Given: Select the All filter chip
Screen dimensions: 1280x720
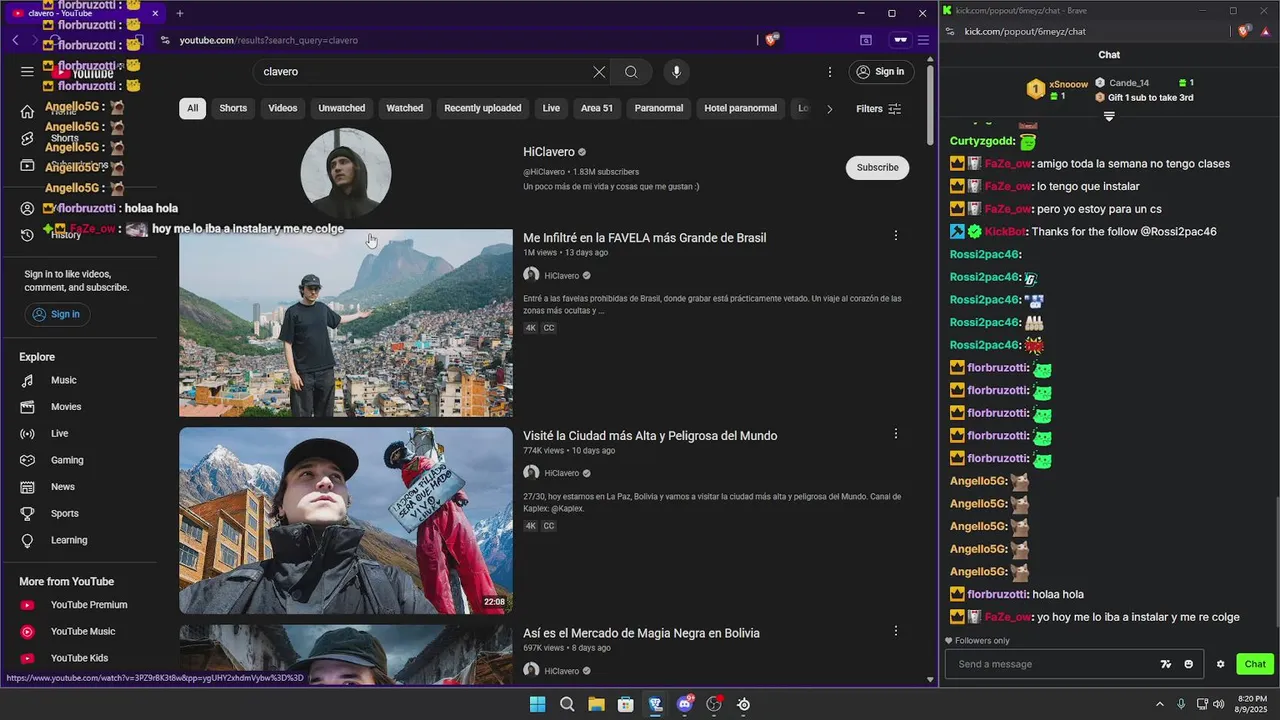Looking at the screenshot, I should [192, 108].
